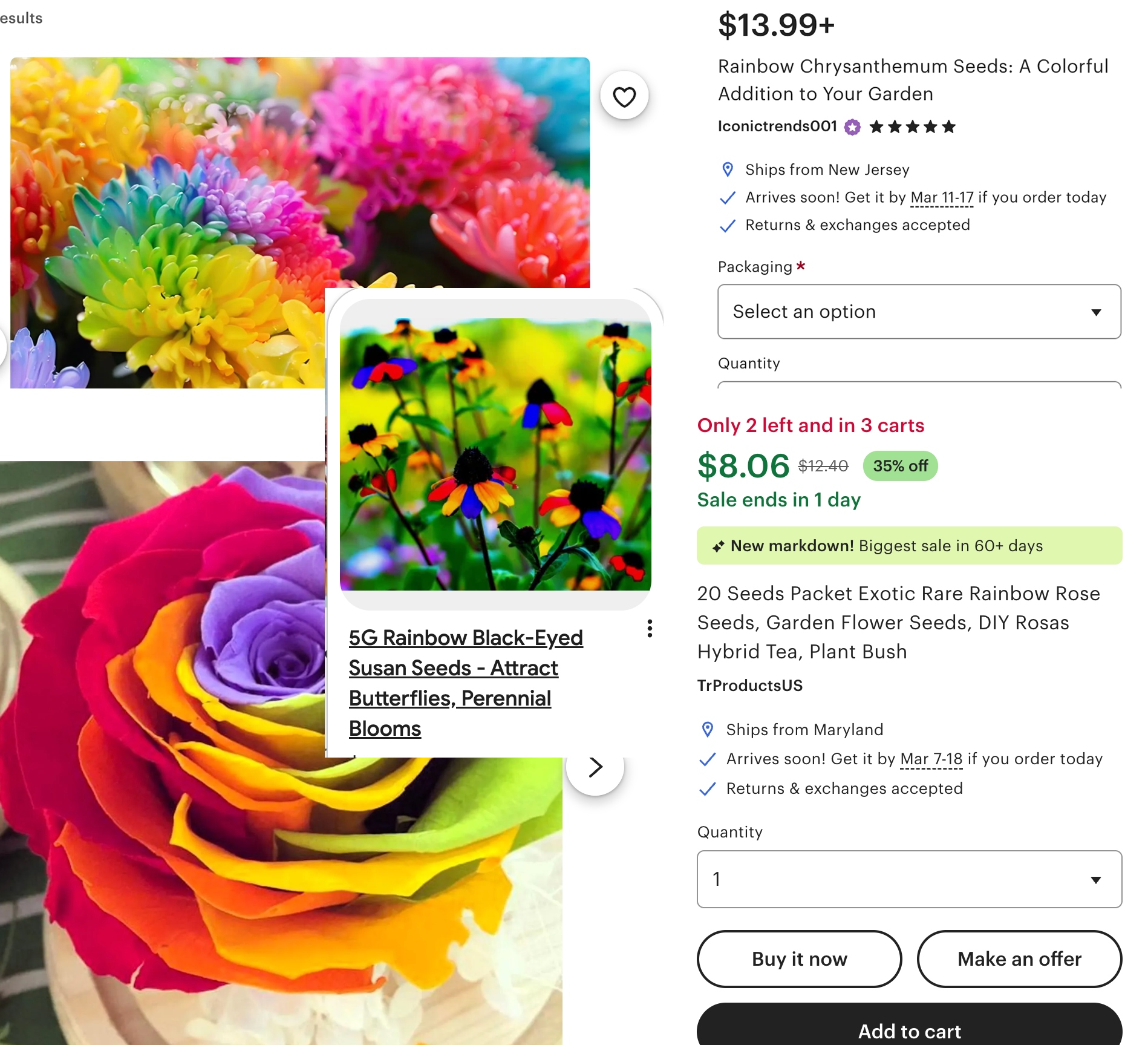Click the partially visible upper Quantity dropdown

tap(919, 384)
